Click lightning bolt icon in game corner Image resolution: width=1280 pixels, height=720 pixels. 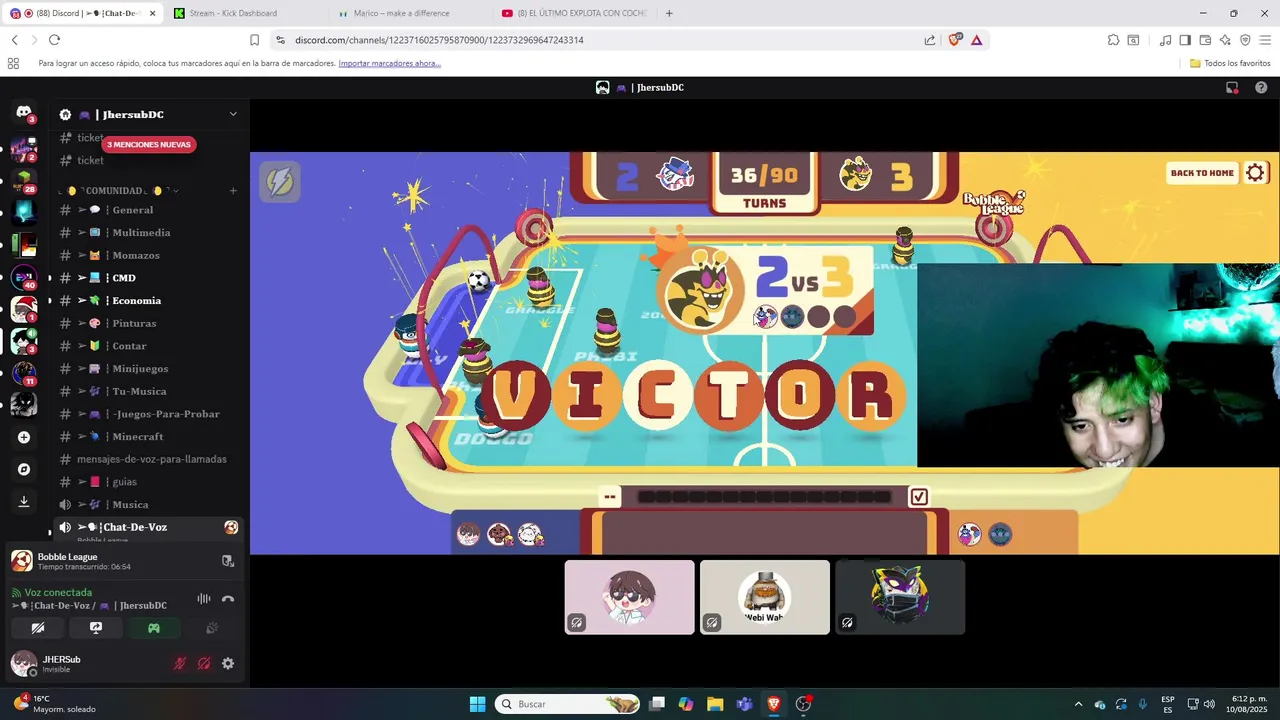[280, 182]
